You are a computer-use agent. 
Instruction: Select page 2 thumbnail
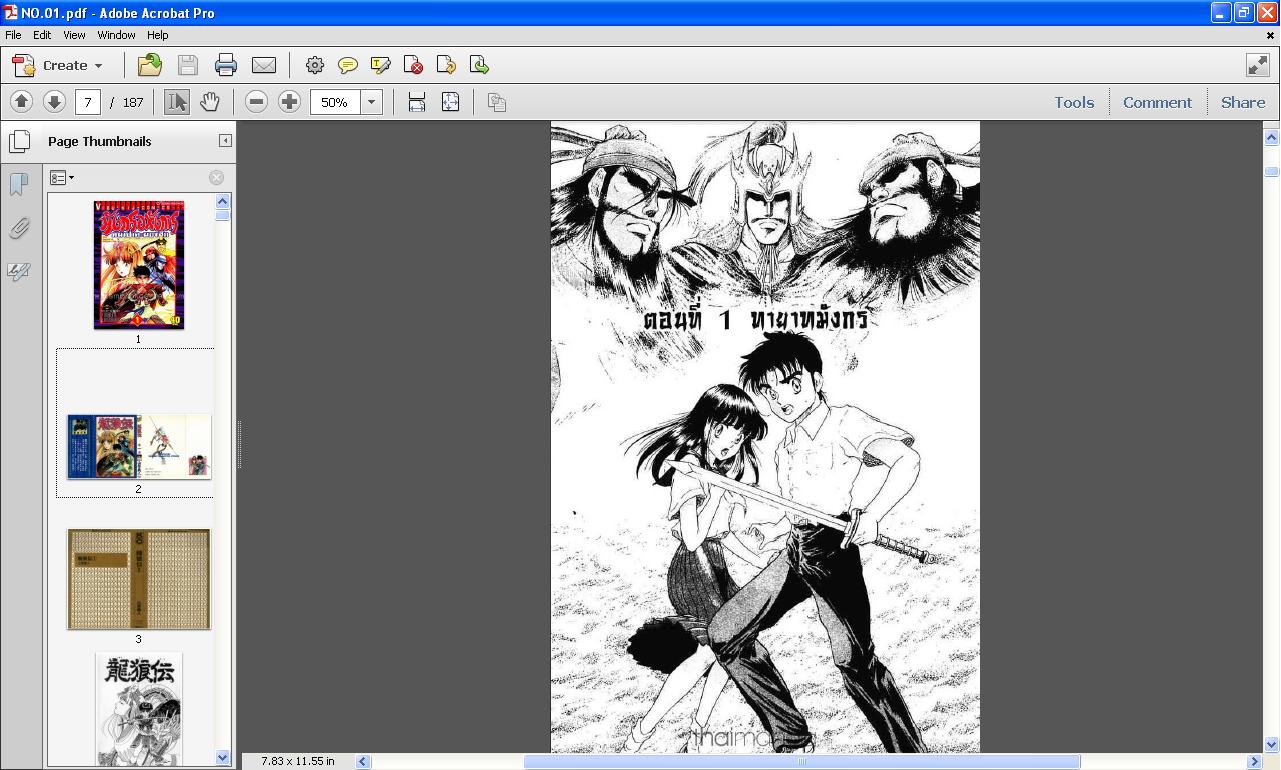coord(139,446)
